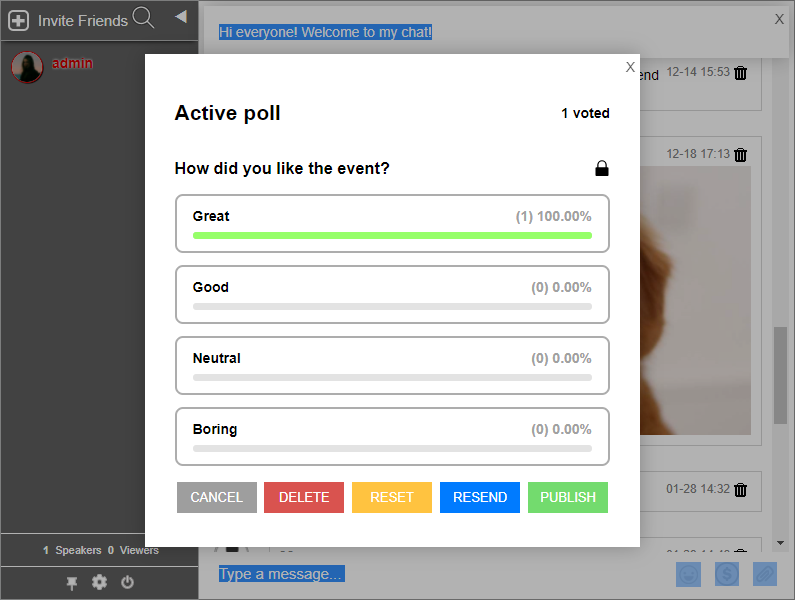Click the dollar sign icon
The height and width of the screenshot is (600, 795).
point(727,574)
